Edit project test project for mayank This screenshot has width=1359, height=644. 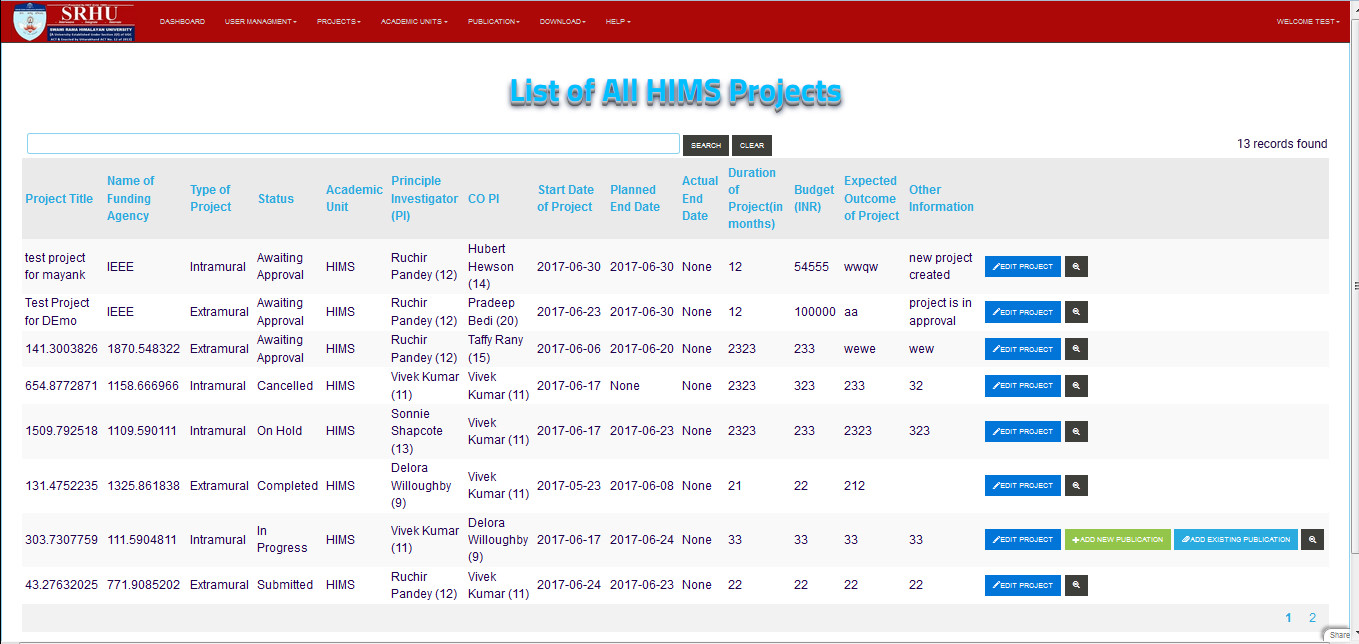click(1023, 267)
